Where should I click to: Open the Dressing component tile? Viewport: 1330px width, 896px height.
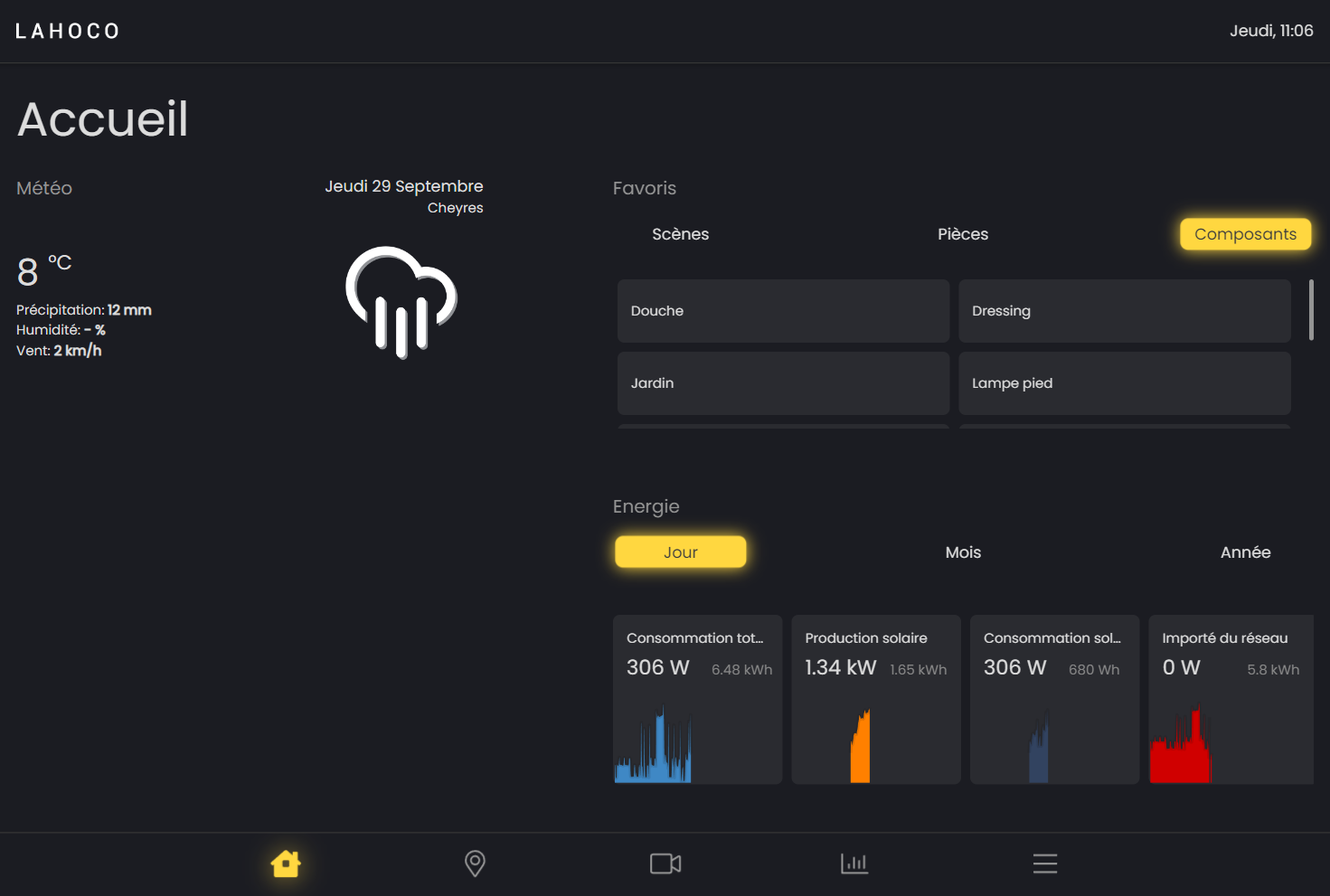click(x=1124, y=311)
